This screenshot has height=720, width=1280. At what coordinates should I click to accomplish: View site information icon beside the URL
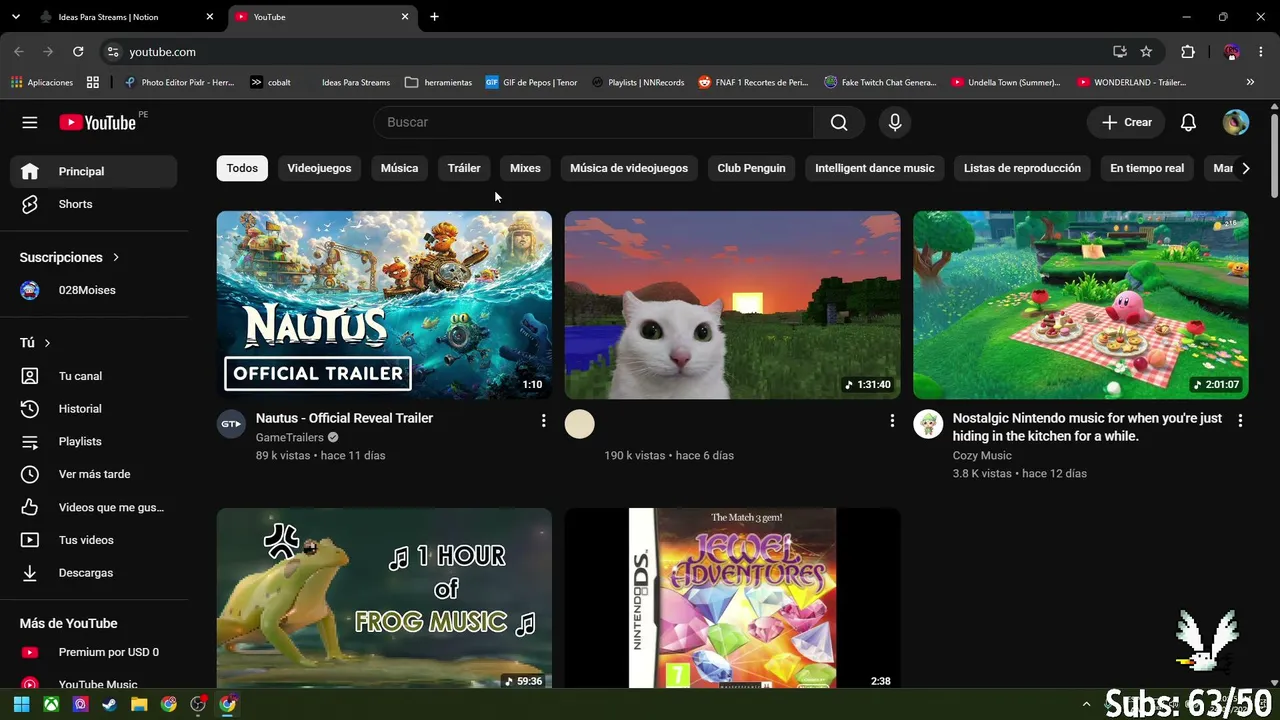coord(113,52)
